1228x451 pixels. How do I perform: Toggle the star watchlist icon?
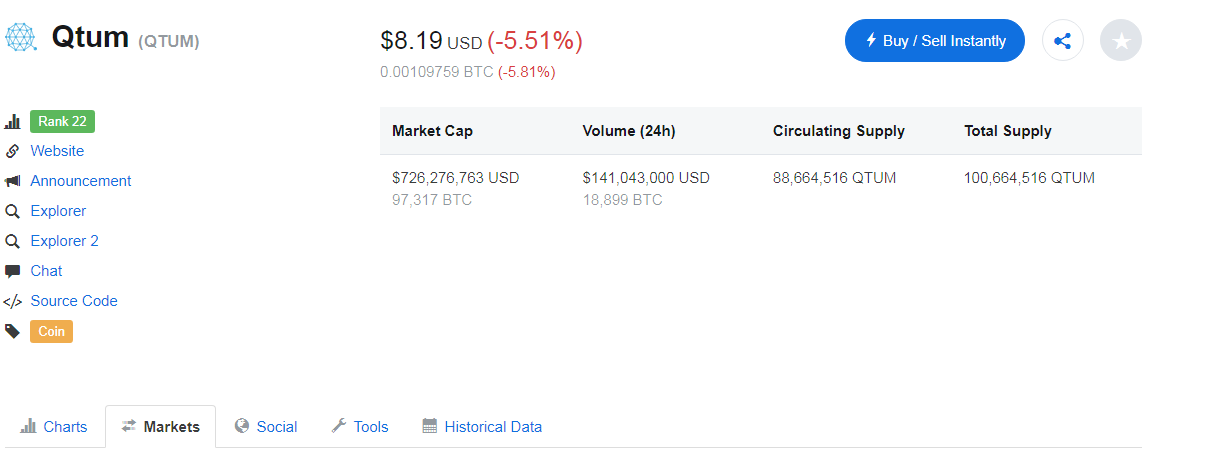tap(1121, 41)
